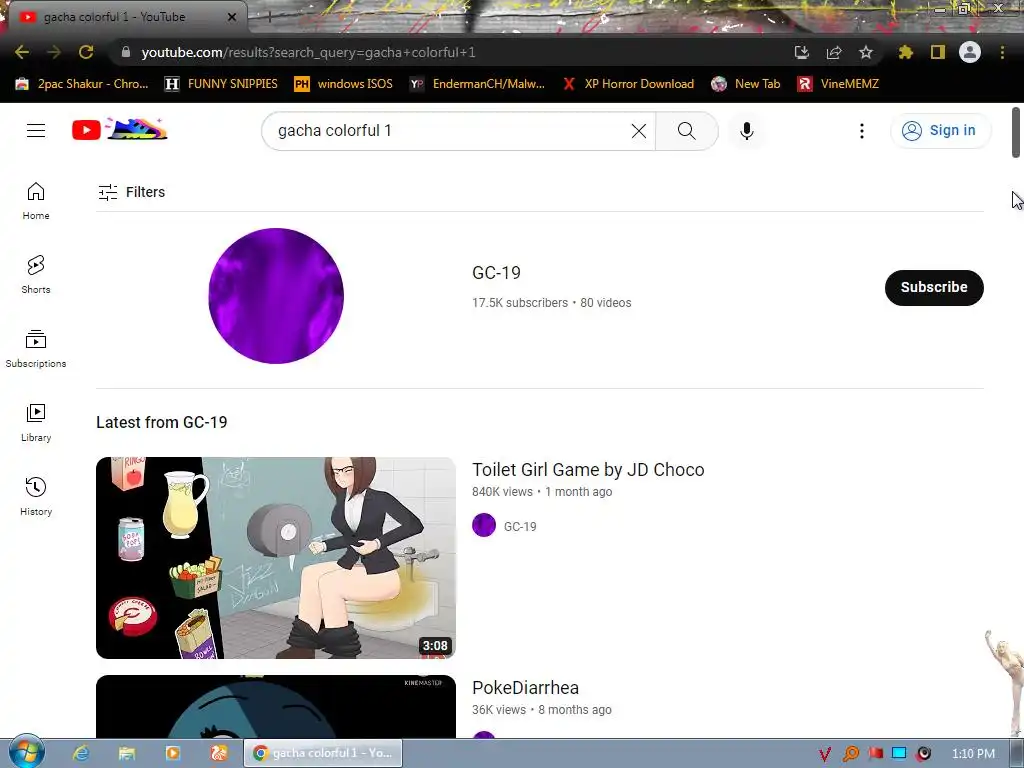Click the URL address bar
The width and height of the screenshot is (1024, 768).
tap(451, 52)
